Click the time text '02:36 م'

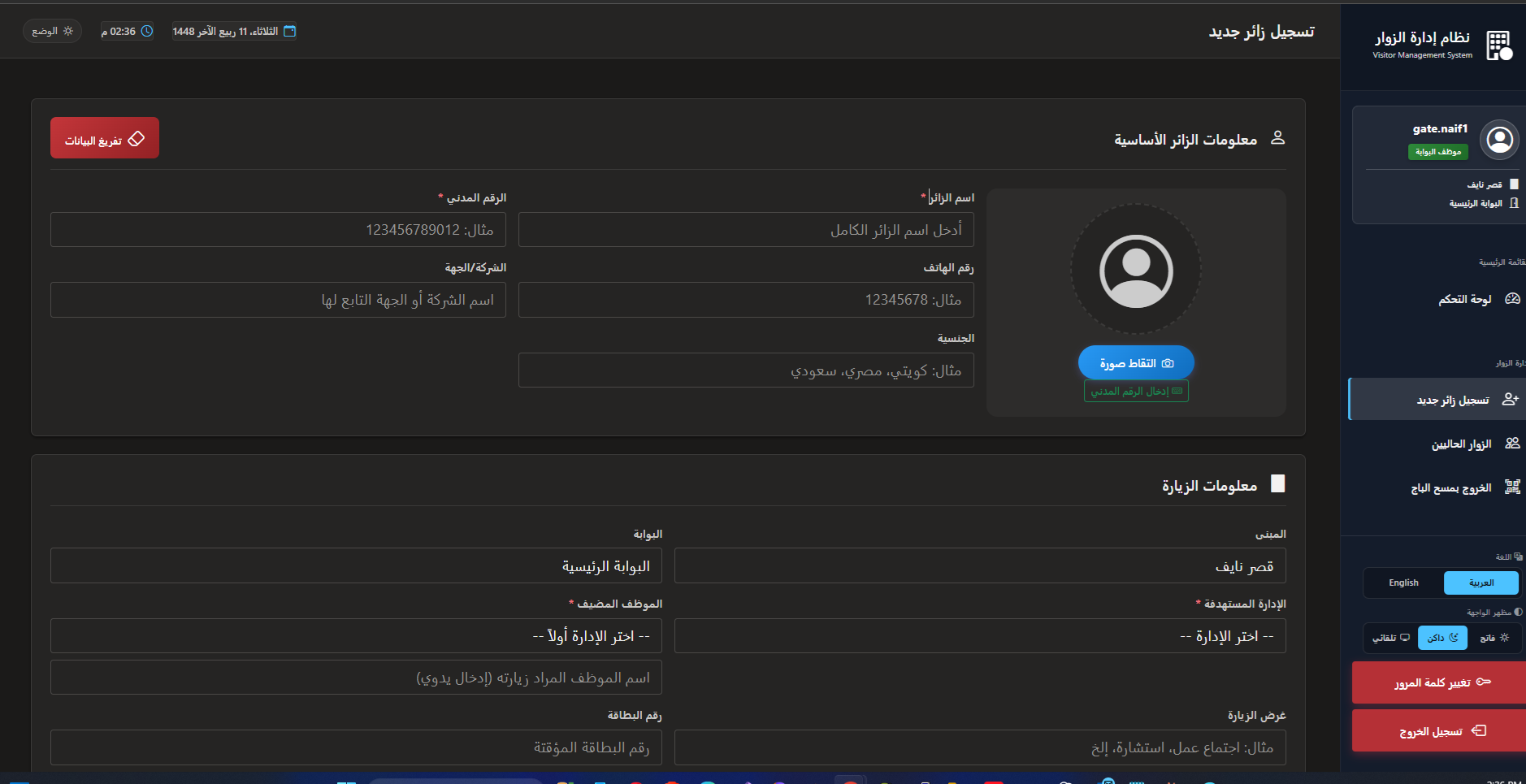119,31
